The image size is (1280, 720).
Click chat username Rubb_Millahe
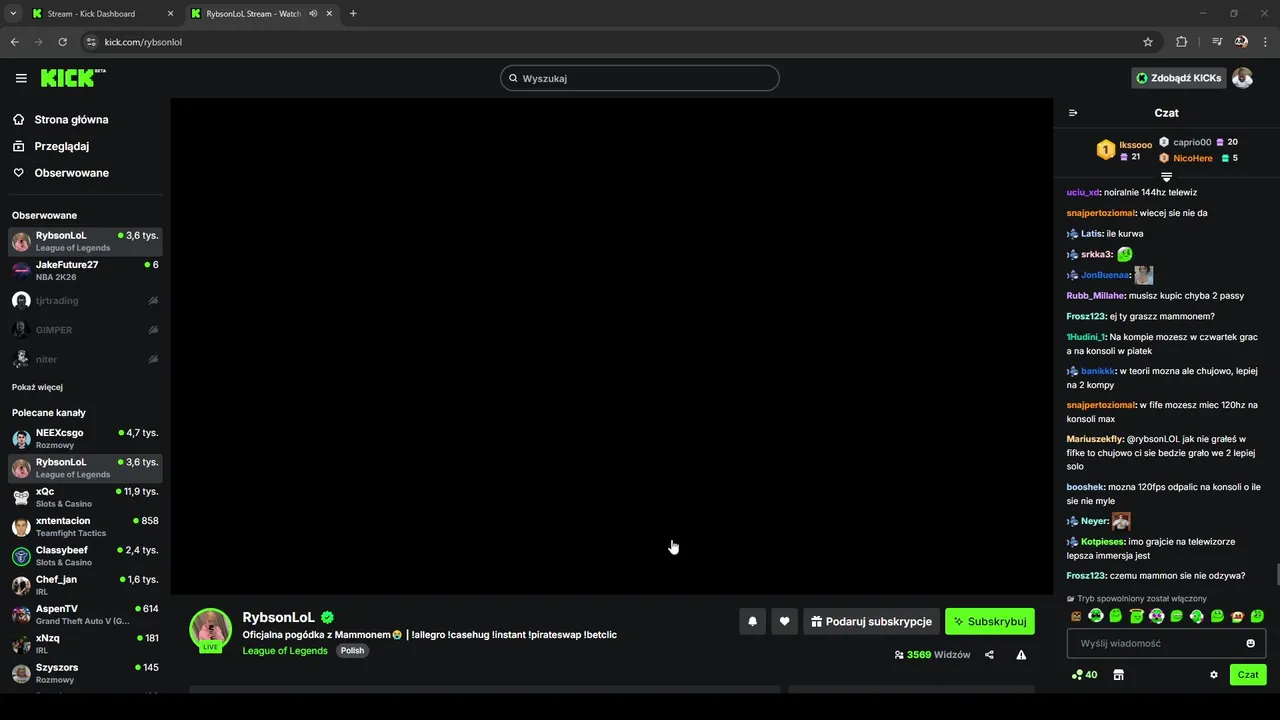coord(1096,296)
